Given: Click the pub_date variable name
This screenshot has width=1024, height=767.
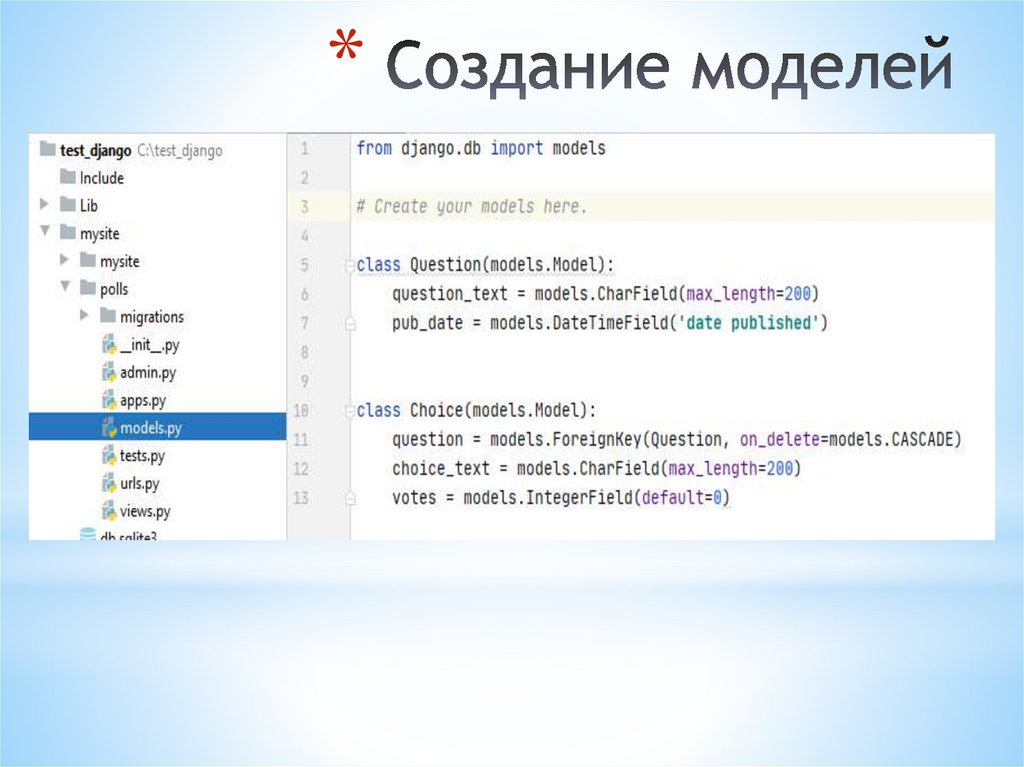Looking at the screenshot, I should click(427, 323).
